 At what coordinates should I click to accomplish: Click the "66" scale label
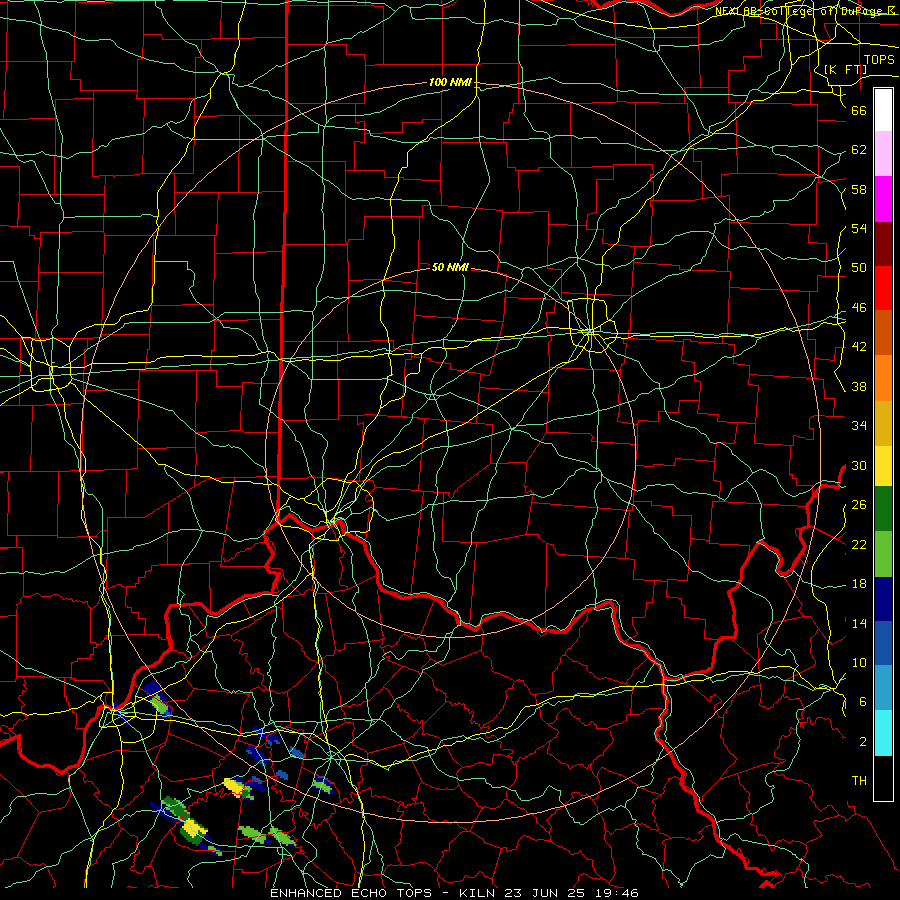[x=859, y=110]
